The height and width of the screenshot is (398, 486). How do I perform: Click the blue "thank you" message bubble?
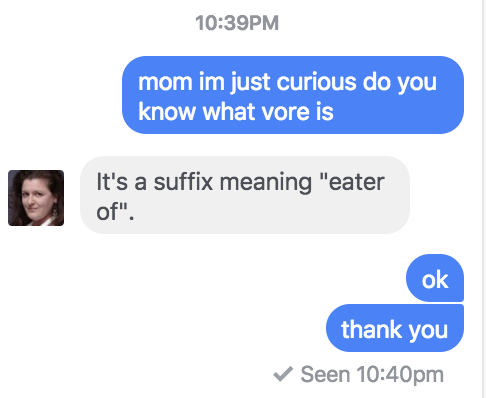click(x=395, y=328)
